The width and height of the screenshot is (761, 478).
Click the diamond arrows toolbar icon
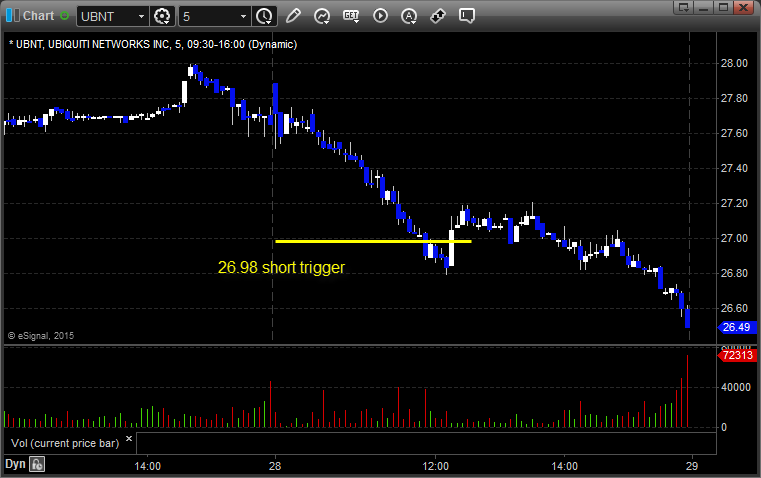pos(438,16)
